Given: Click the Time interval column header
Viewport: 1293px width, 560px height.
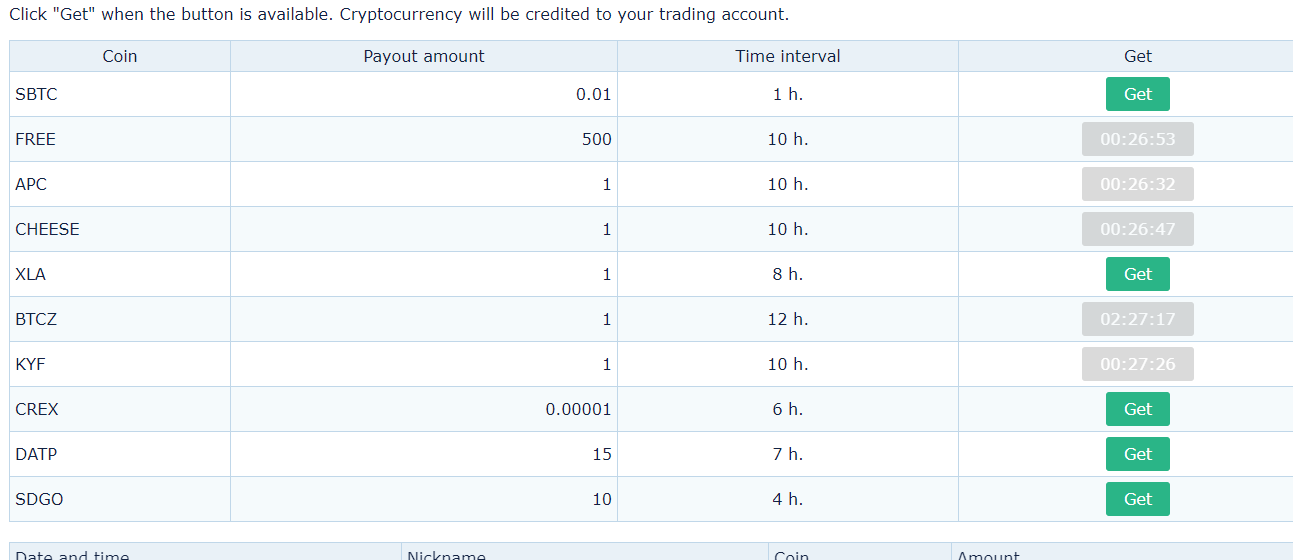Looking at the screenshot, I should pos(788,56).
